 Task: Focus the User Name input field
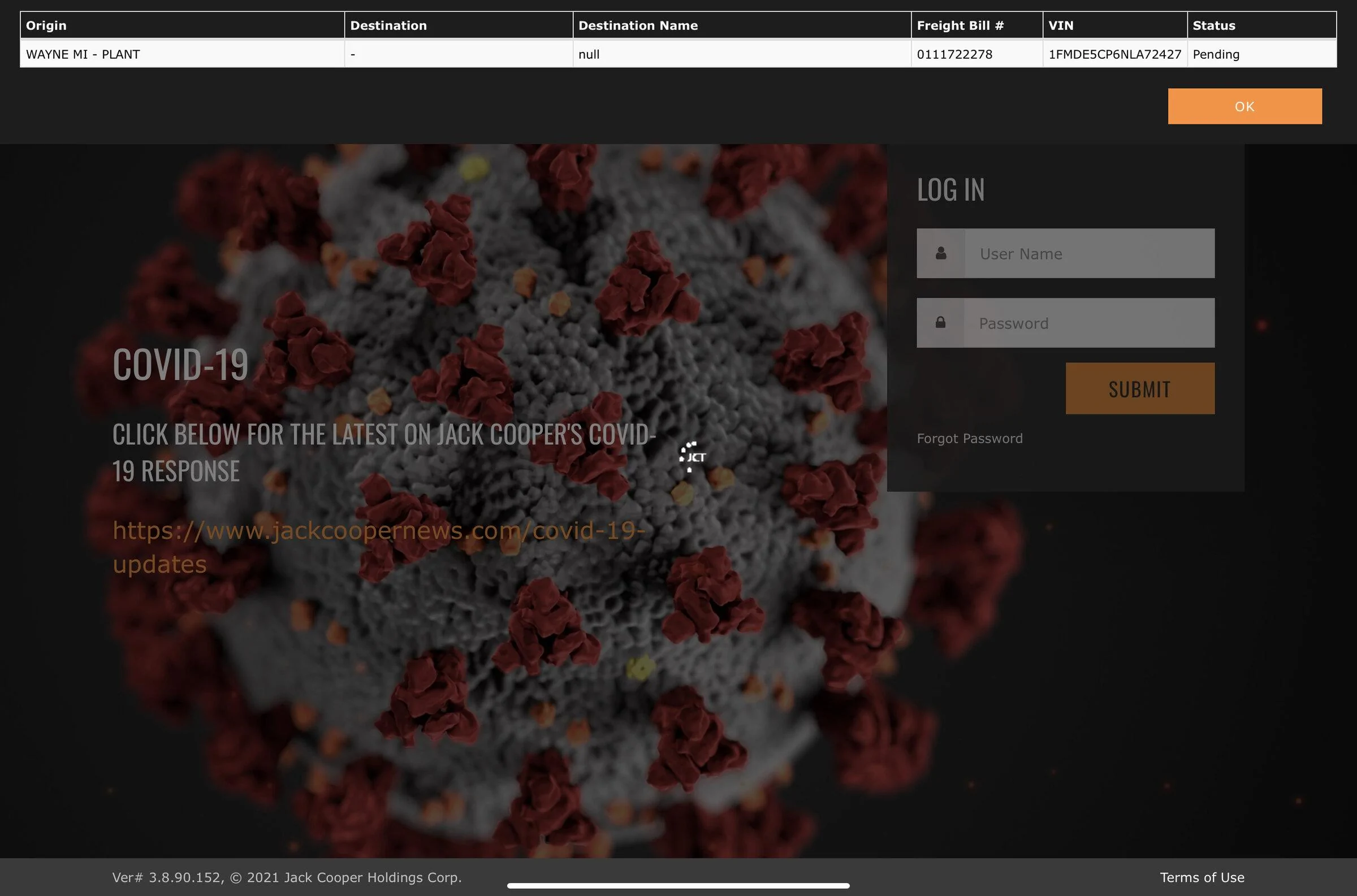click(1090, 253)
